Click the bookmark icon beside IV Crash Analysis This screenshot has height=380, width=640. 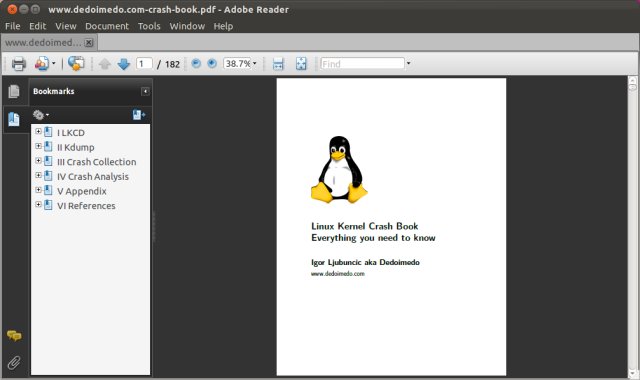tap(48, 176)
